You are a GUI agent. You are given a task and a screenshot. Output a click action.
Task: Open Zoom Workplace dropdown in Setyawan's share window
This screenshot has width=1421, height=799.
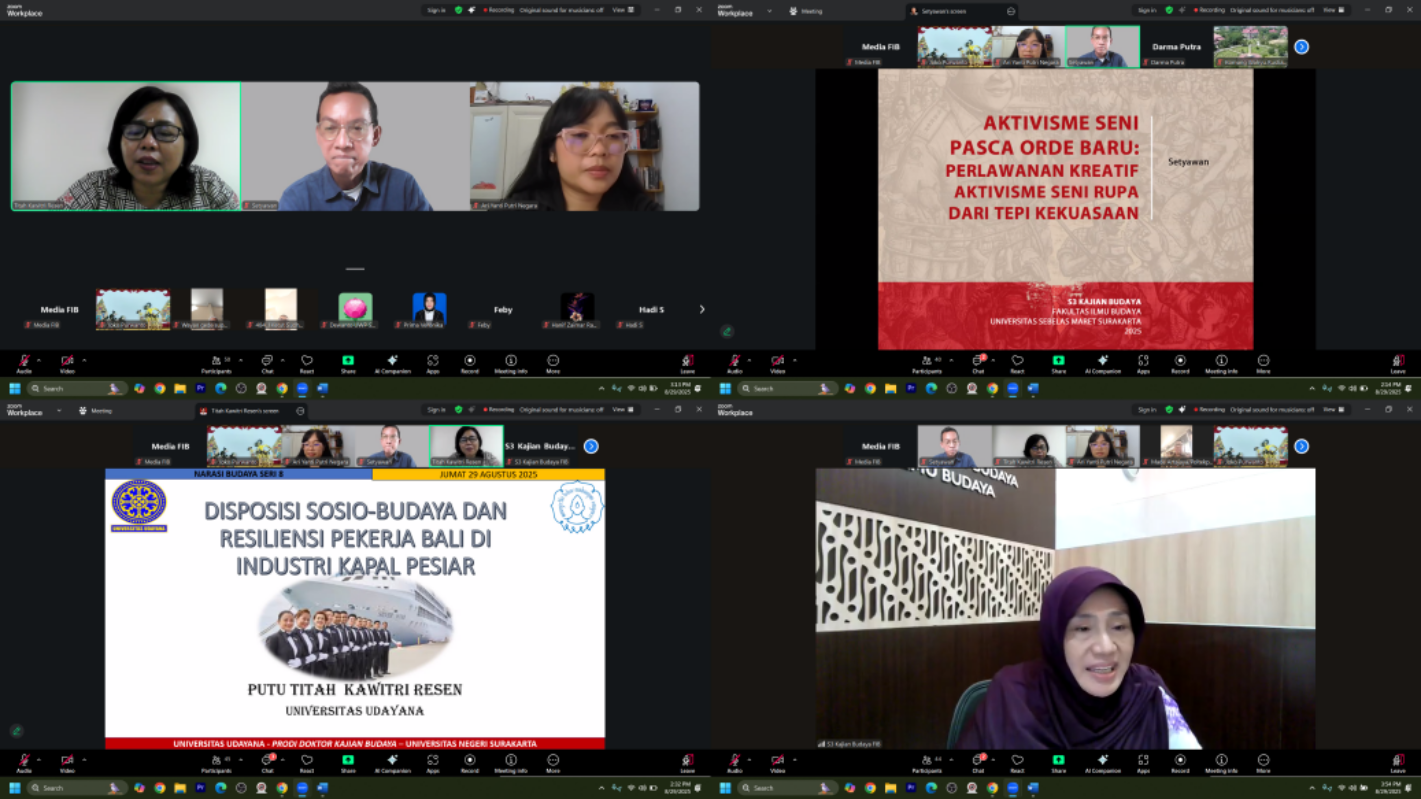coord(769,11)
